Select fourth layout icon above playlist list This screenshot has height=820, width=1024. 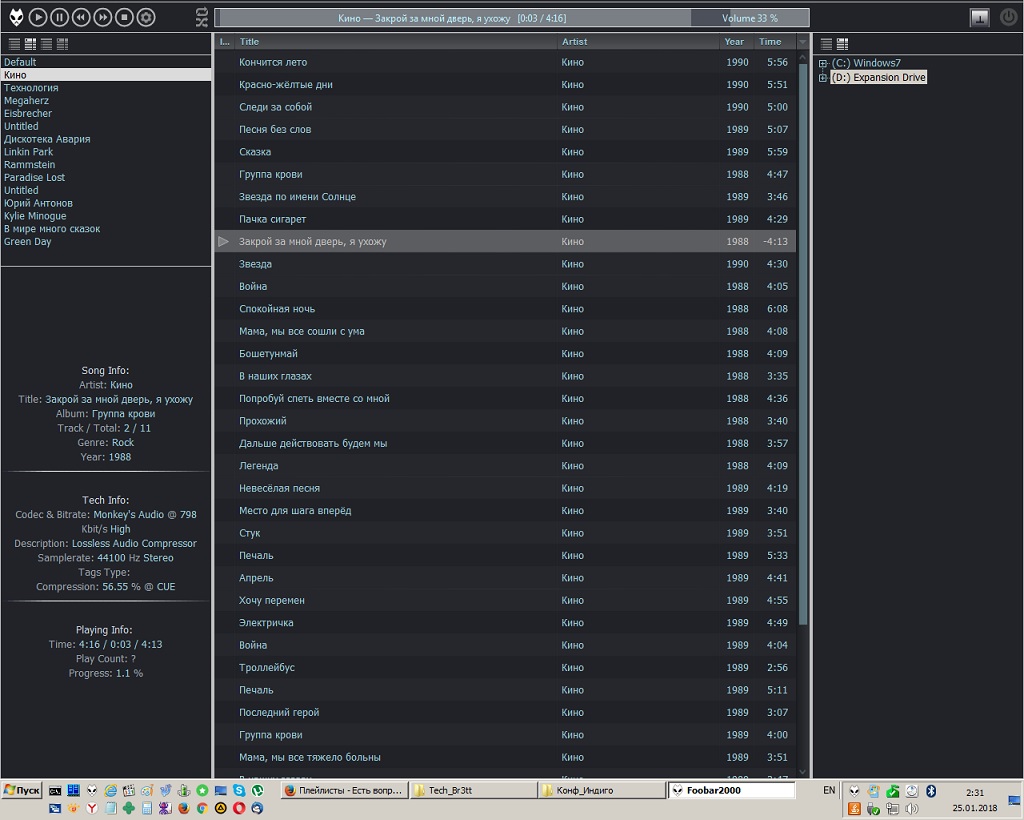[x=63, y=44]
